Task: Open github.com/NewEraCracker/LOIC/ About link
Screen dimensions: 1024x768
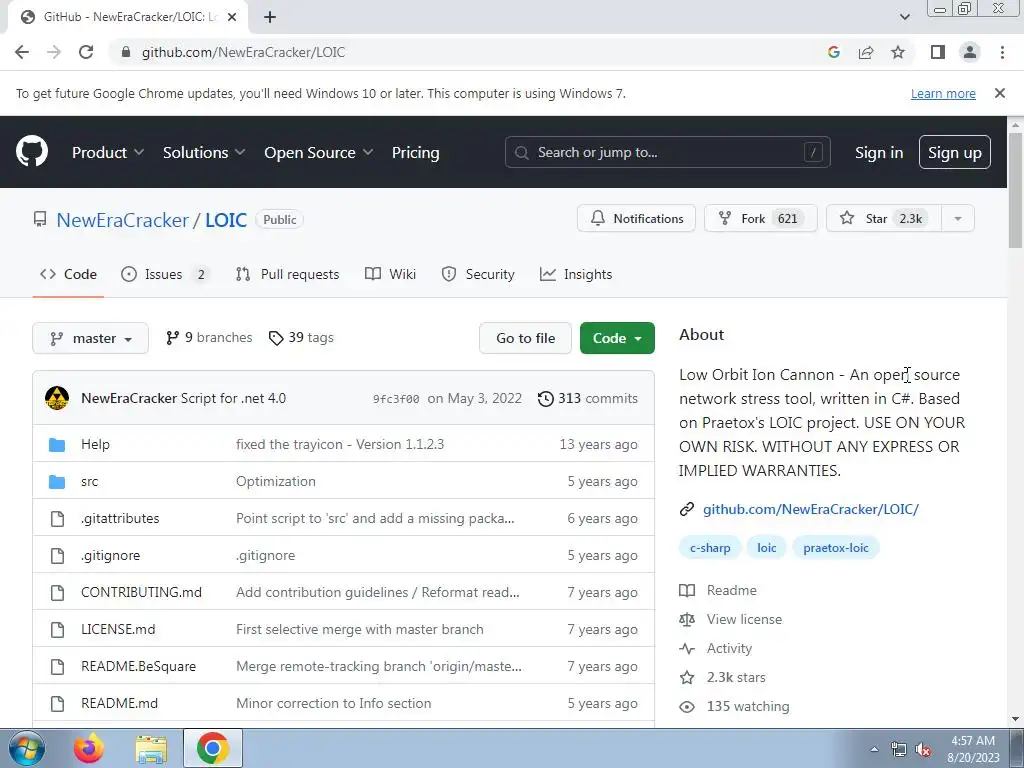Action: point(810,509)
